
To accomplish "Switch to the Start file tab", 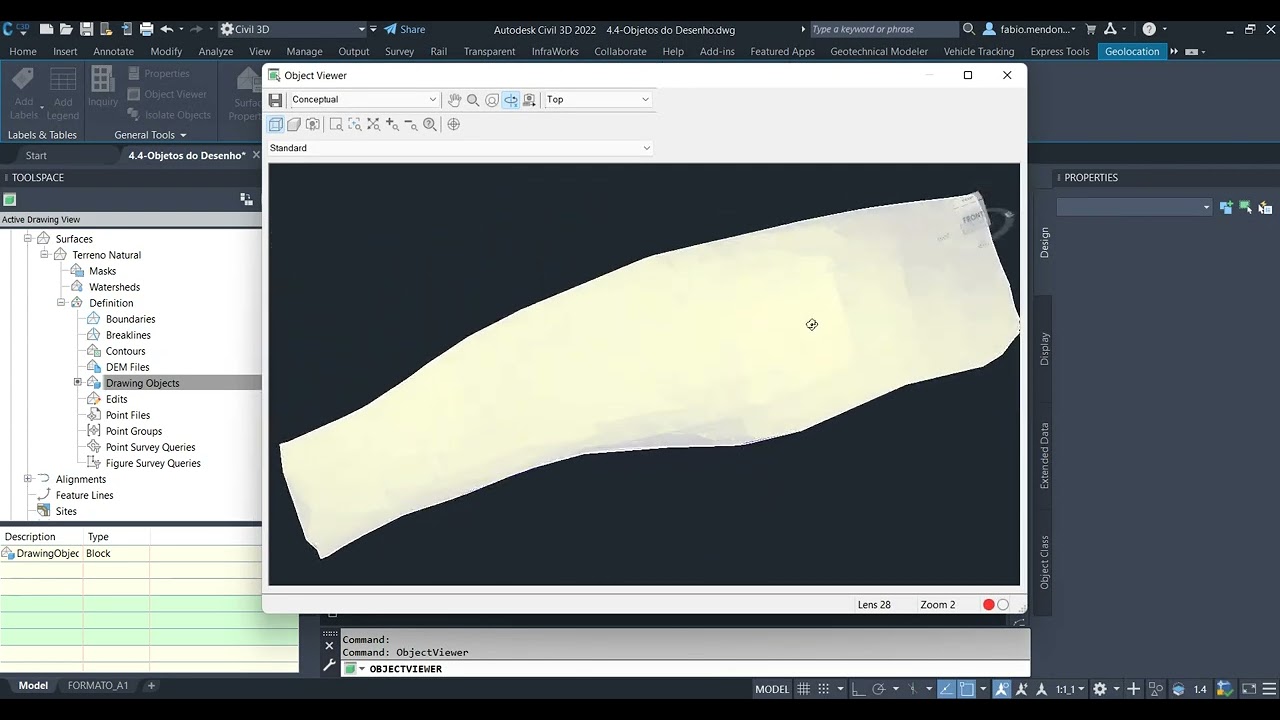I will [x=36, y=155].
